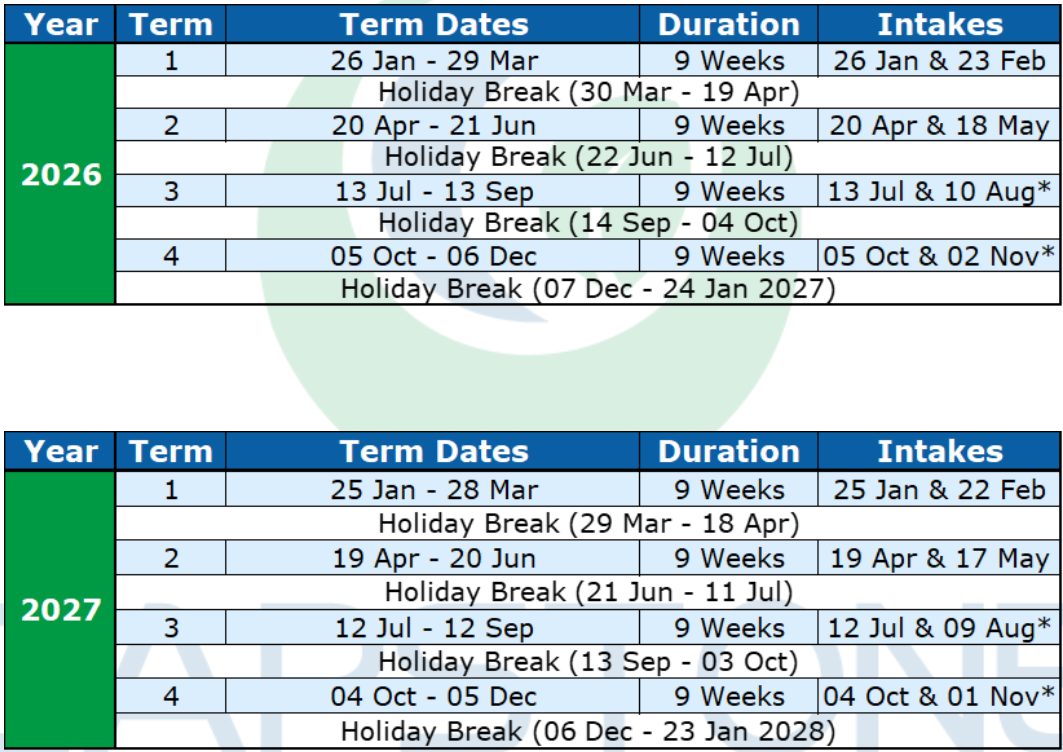Image resolution: width=1063 pixels, height=752 pixels.
Task: Click the '20 Apr - 21 Jun' term dates
Action: click(433, 126)
